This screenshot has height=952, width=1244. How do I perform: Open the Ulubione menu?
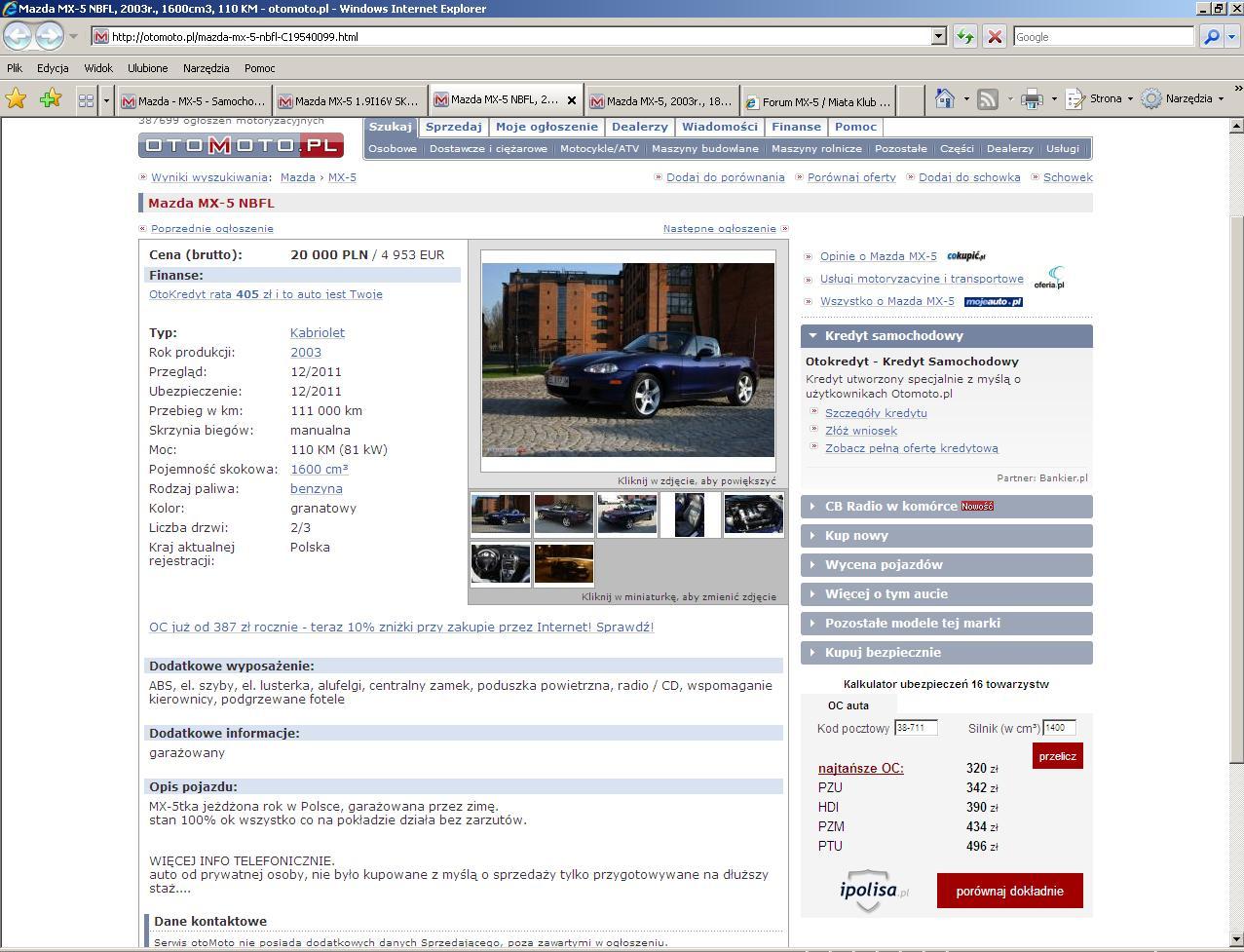[147, 68]
